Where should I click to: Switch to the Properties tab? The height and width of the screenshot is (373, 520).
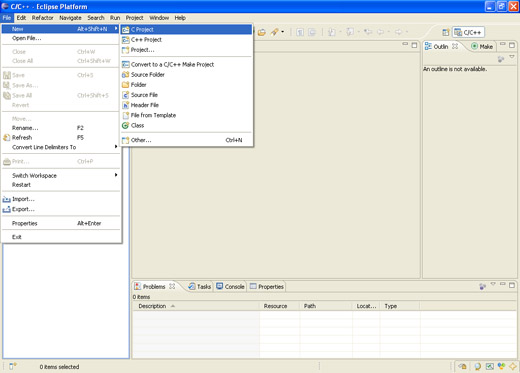(267, 287)
